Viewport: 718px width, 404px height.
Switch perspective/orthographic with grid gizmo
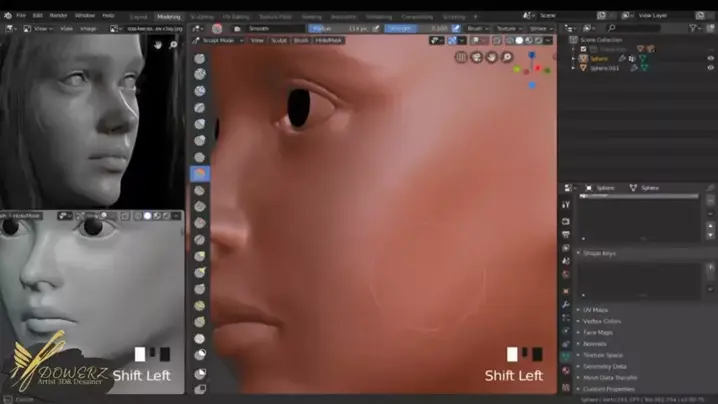point(461,57)
